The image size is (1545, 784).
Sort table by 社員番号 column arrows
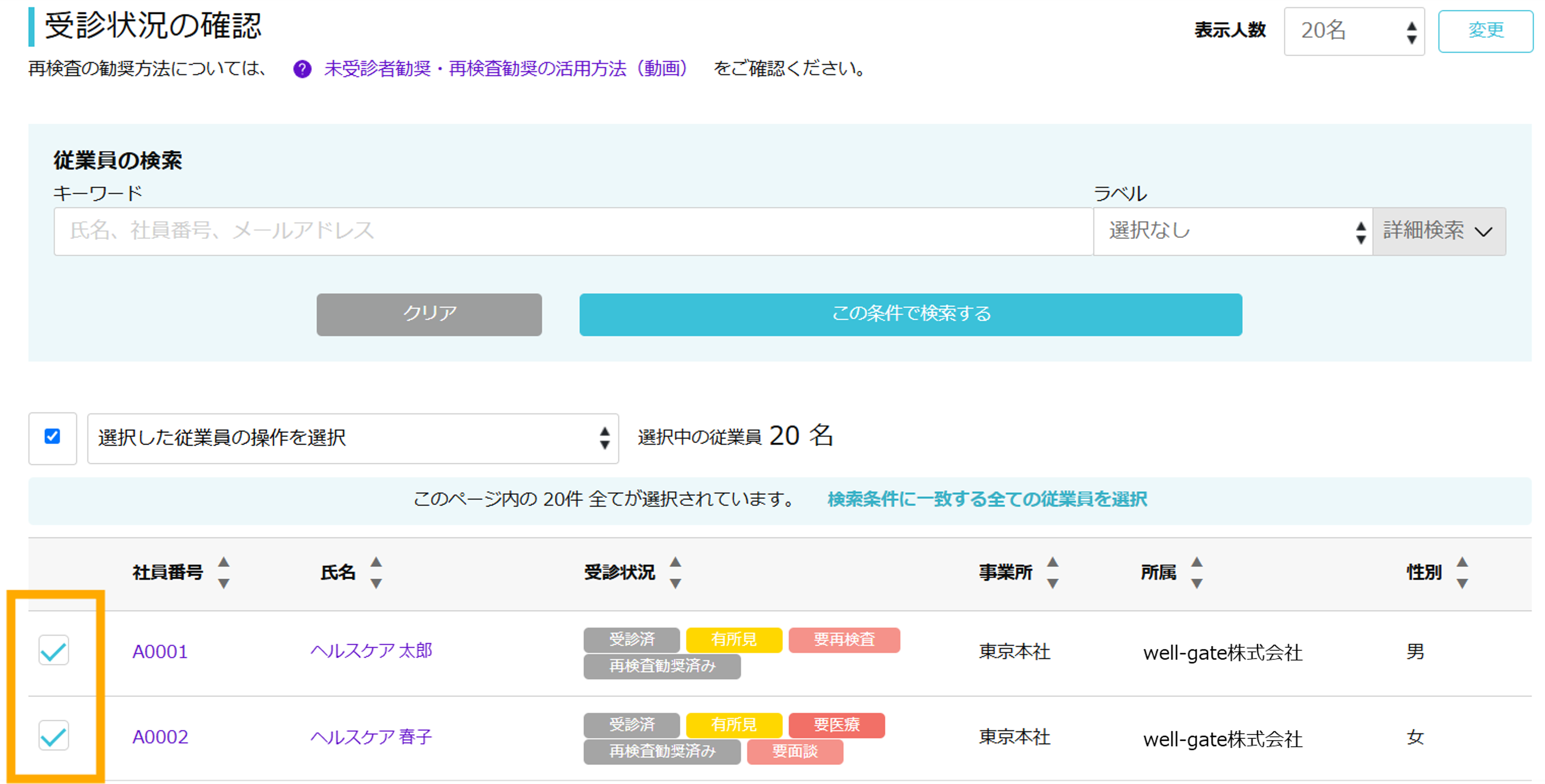point(224,572)
